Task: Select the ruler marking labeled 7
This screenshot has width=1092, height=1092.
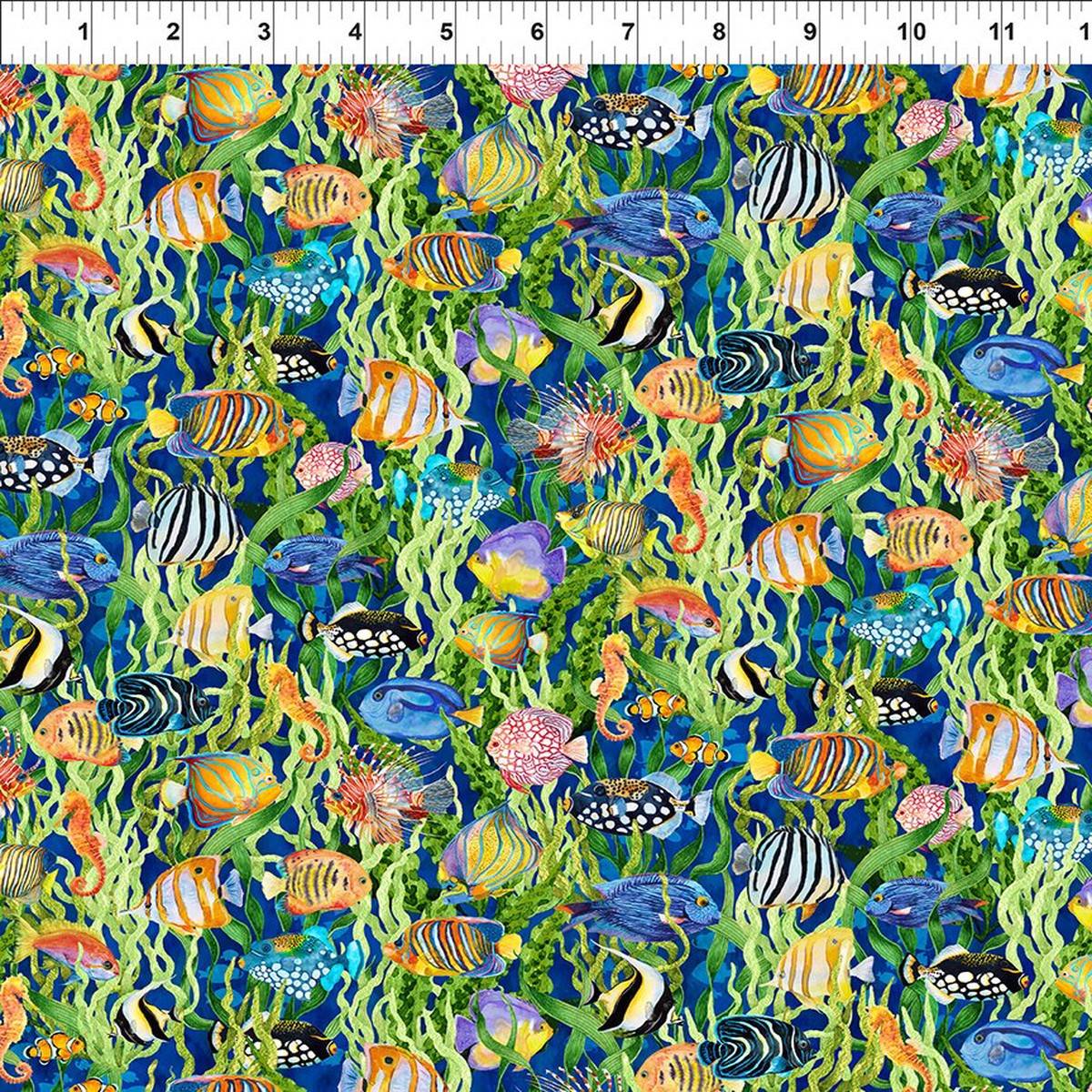Action: 628,33
